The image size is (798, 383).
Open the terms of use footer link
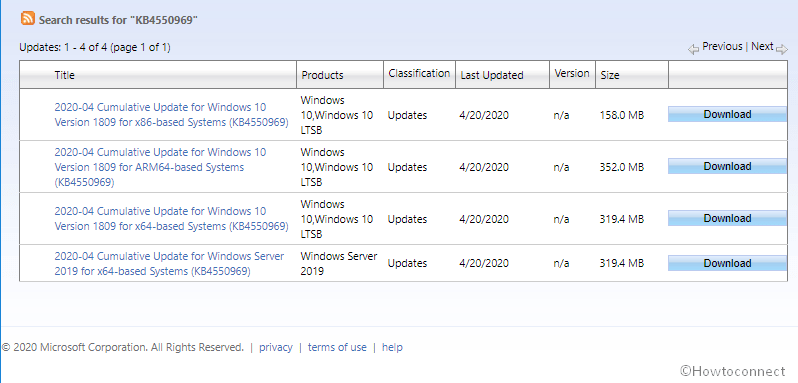(337, 347)
